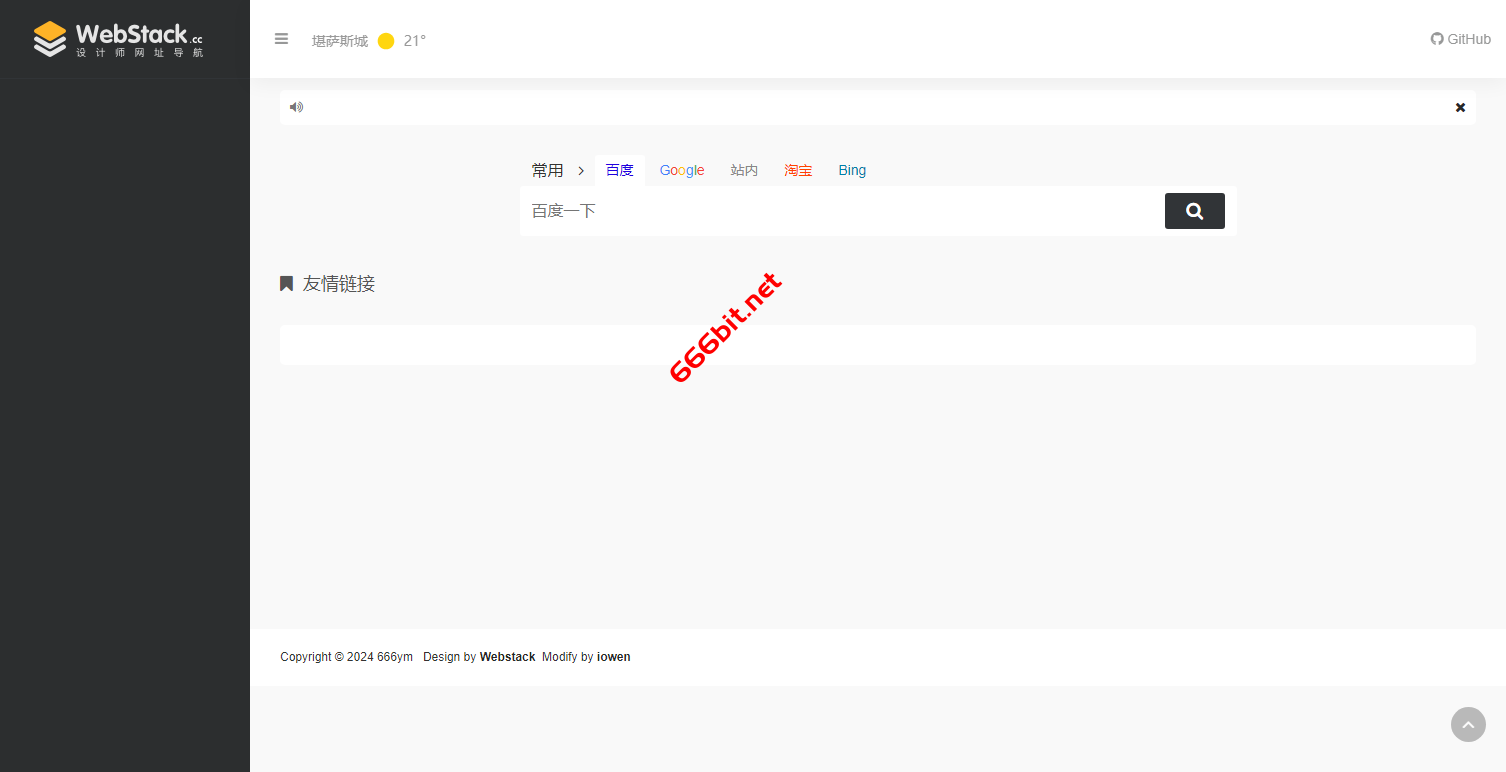The image size is (1506, 772).
Task: Dismiss the announcement bar with X
Action: (x=1460, y=107)
